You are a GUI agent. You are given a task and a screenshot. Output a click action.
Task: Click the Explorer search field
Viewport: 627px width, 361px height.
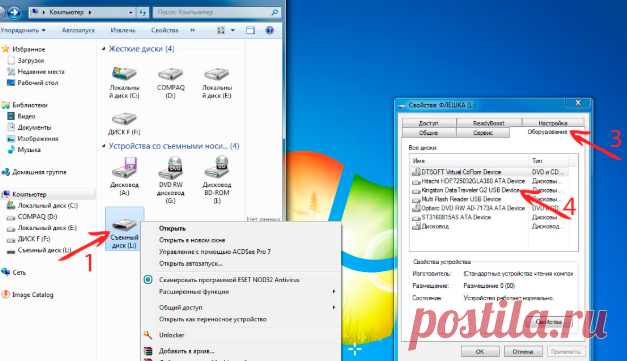[x=216, y=12]
